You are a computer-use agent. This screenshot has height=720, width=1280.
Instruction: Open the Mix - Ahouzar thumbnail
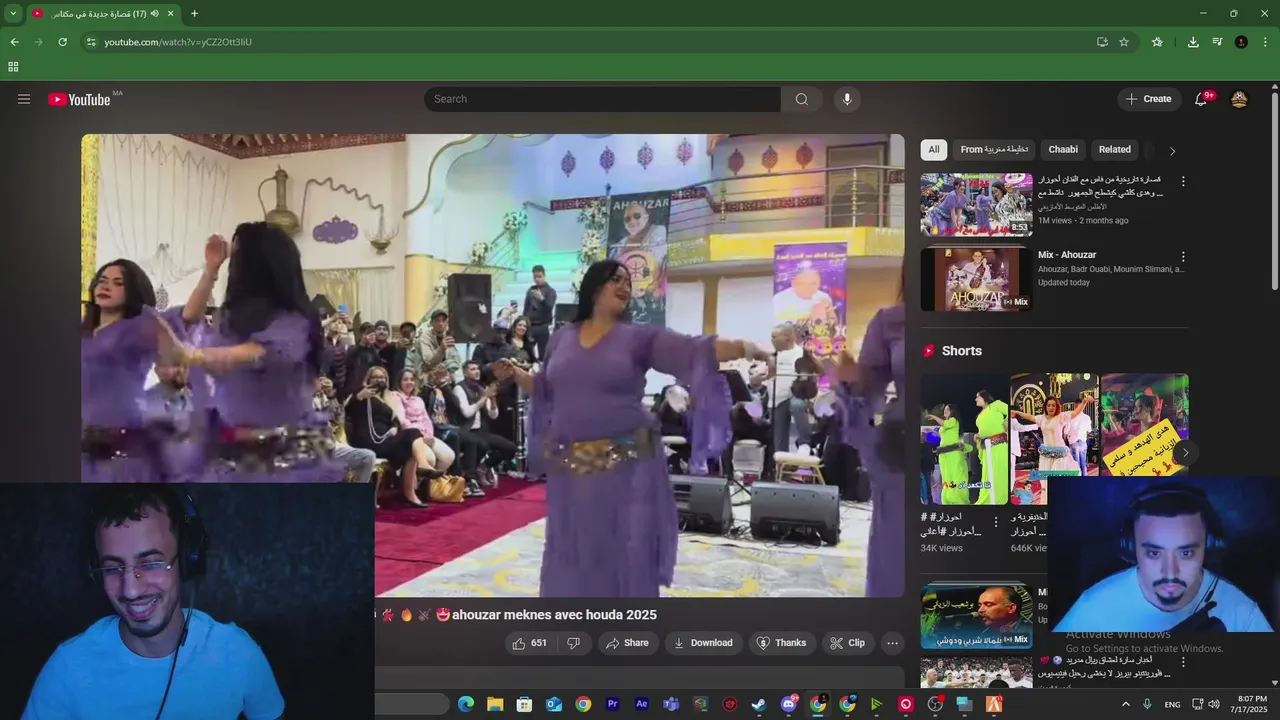tap(976, 279)
